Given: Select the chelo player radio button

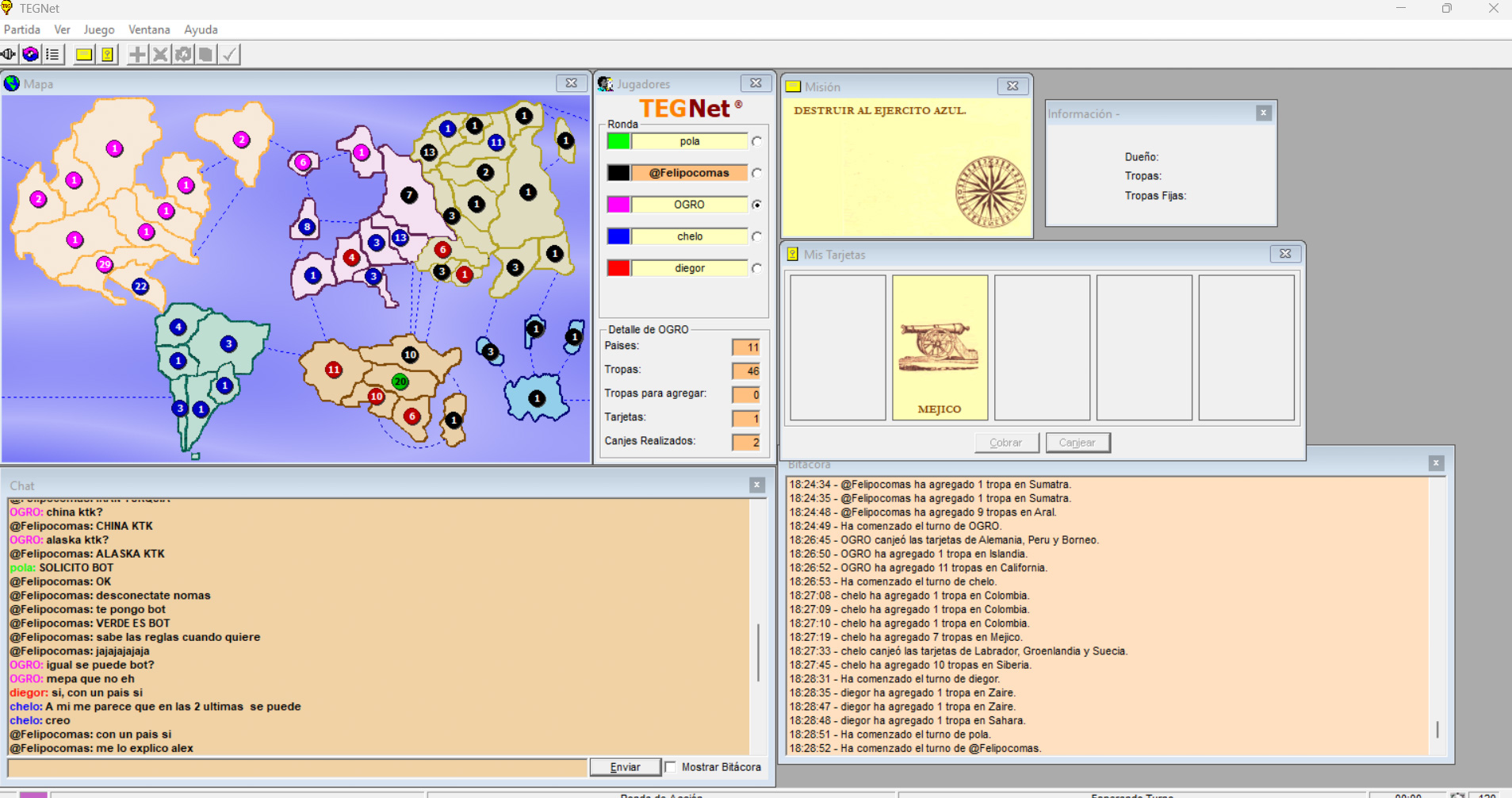Looking at the screenshot, I should (x=757, y=236).
